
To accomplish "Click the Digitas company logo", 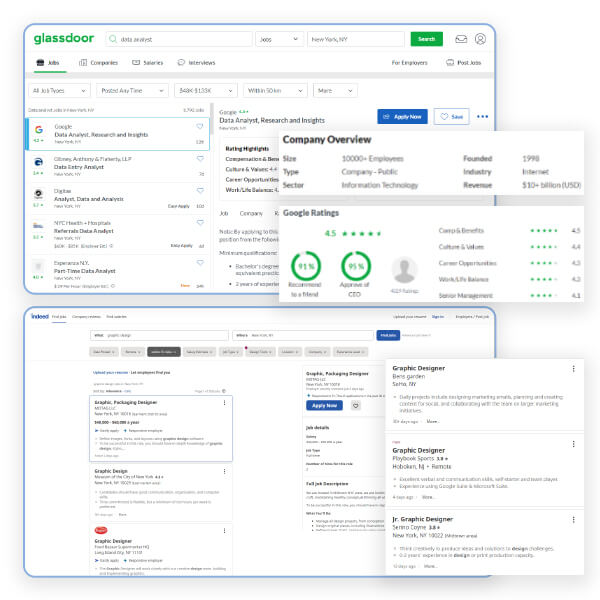I will click(38, 194).
